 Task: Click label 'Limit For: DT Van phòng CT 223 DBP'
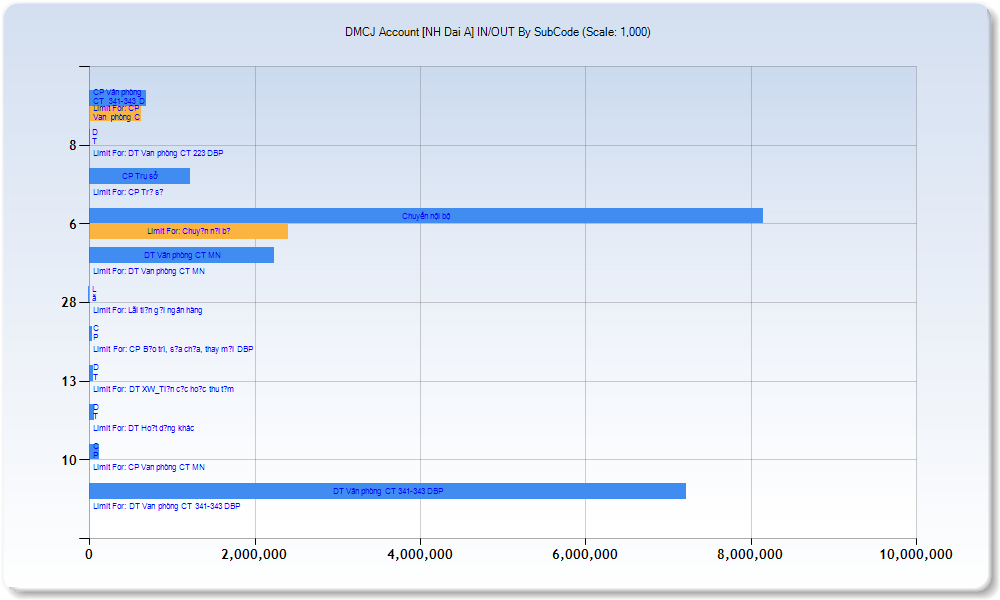click(158, 153)
